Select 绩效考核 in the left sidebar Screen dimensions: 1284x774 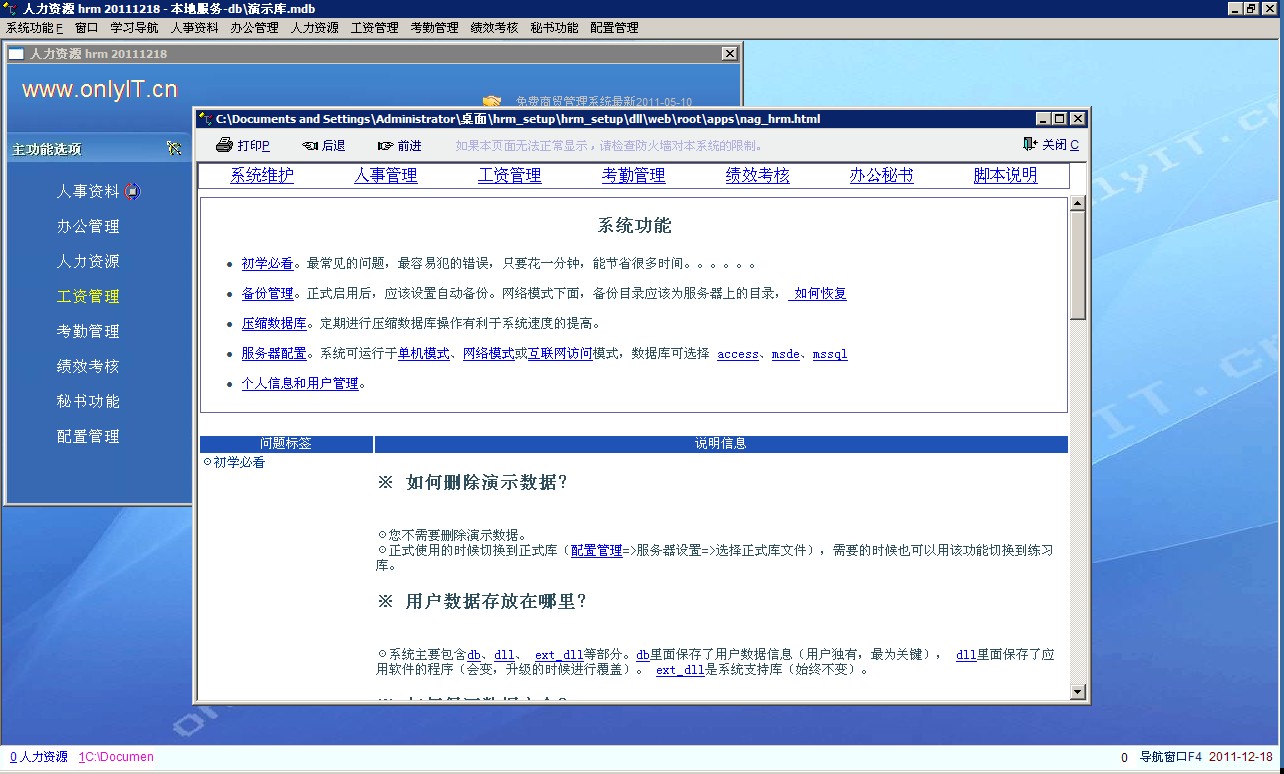point(88,366)
